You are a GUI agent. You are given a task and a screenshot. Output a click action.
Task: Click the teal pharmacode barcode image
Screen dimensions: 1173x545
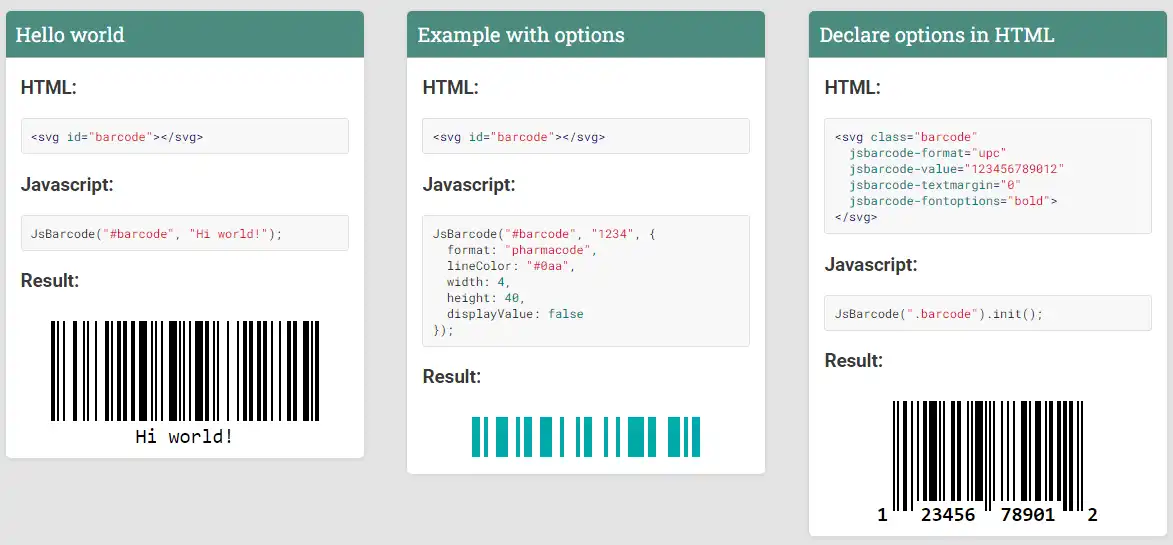585,437
